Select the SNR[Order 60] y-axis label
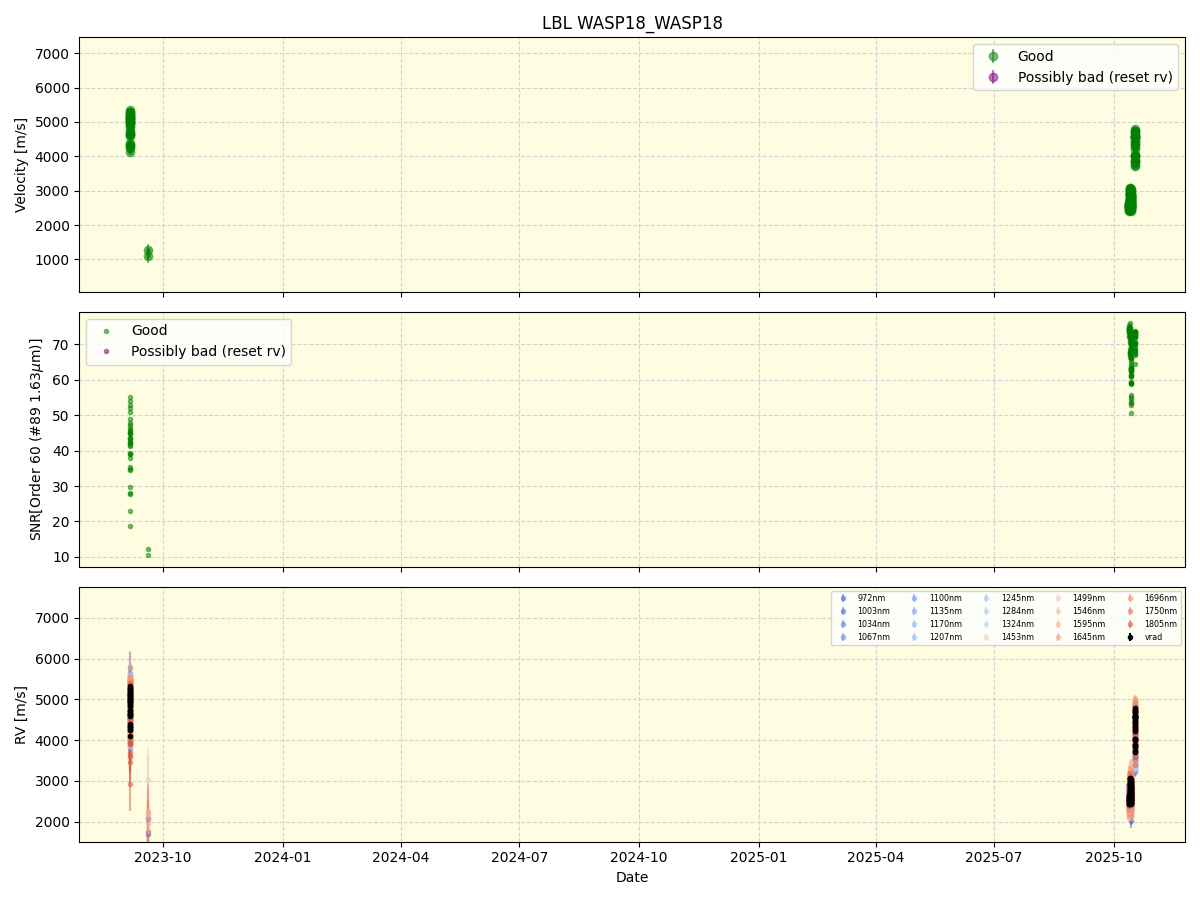 click(x=36, y=439)
